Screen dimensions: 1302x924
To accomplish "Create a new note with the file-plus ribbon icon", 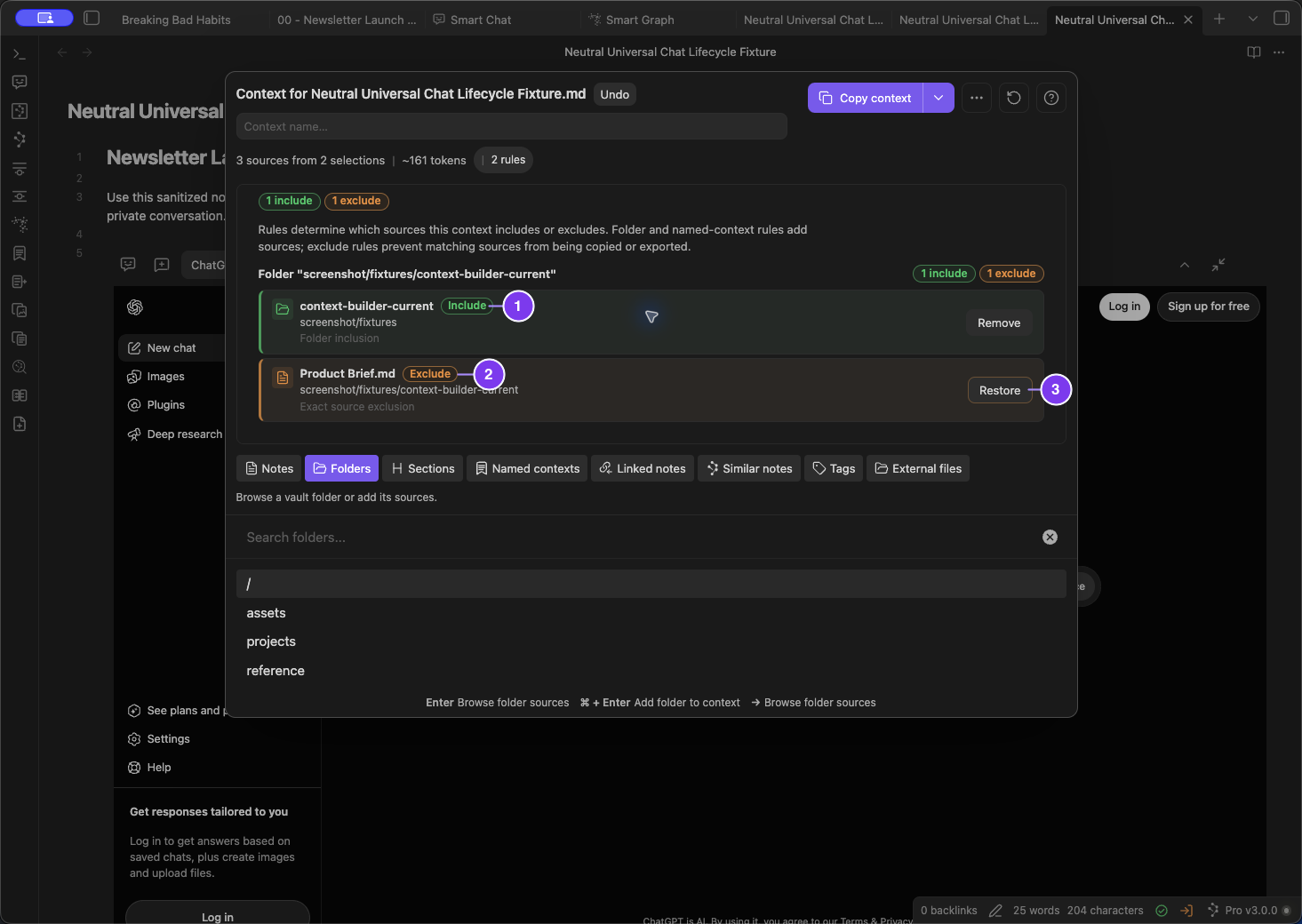I will (20, 424).
